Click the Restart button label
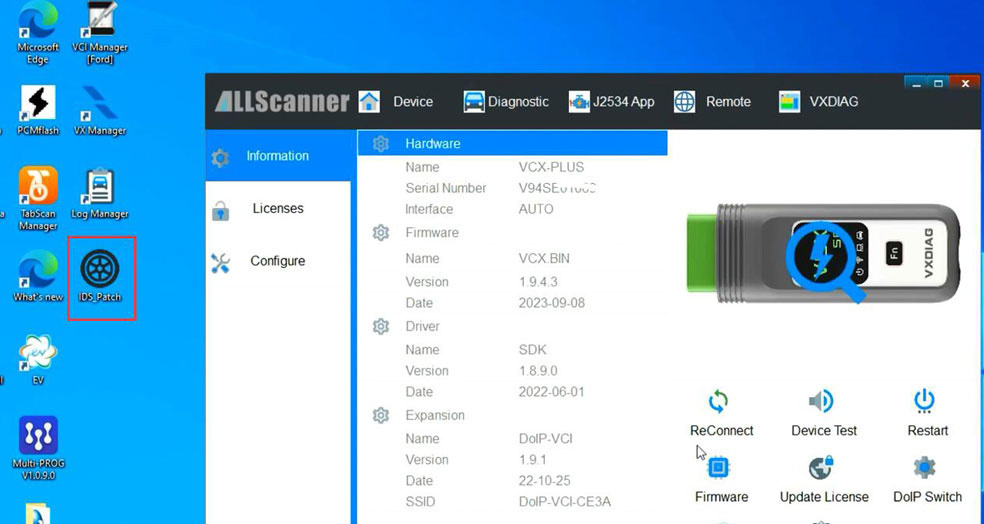Image resolution: width=984 pixels, height=524 pixels. (x=928, y=430)
